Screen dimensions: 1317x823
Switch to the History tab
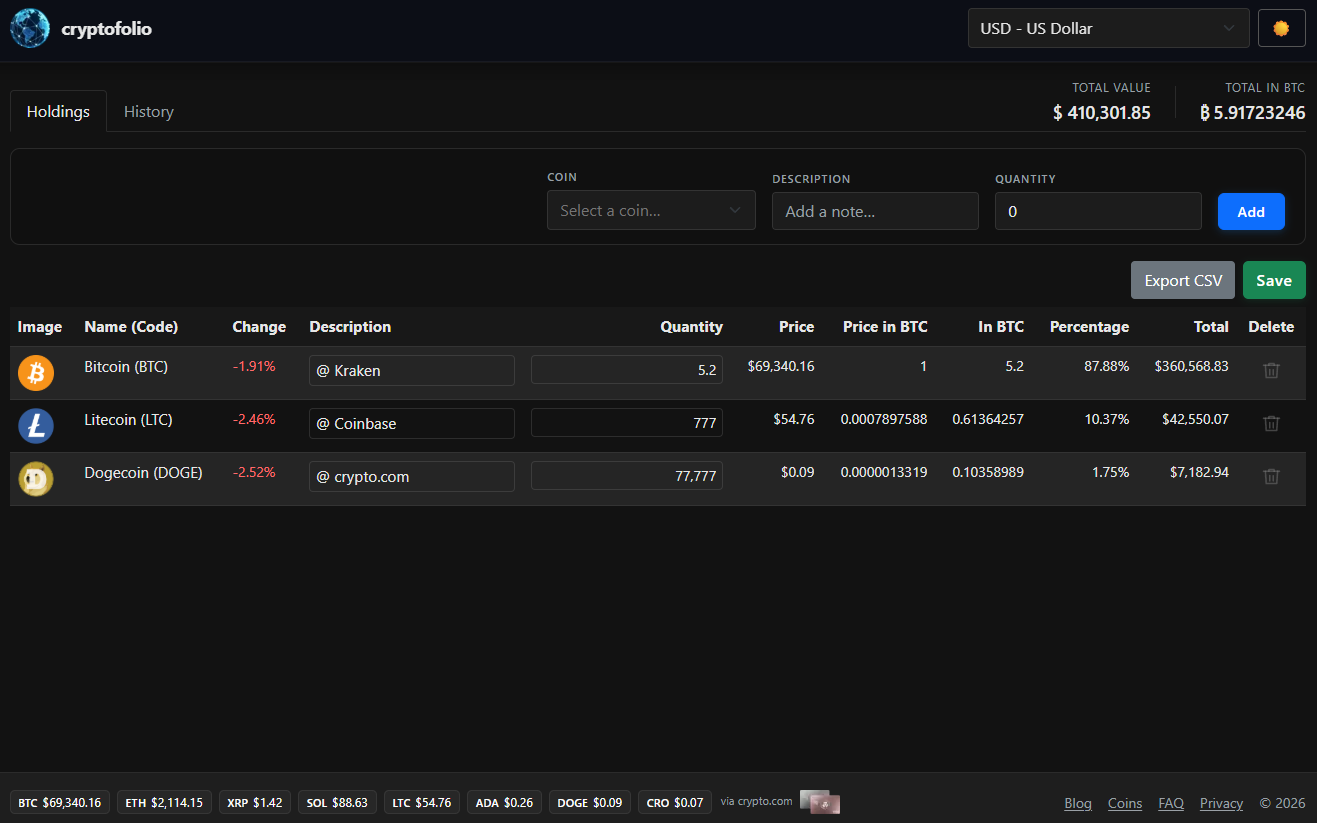click(x=148, y=111)
